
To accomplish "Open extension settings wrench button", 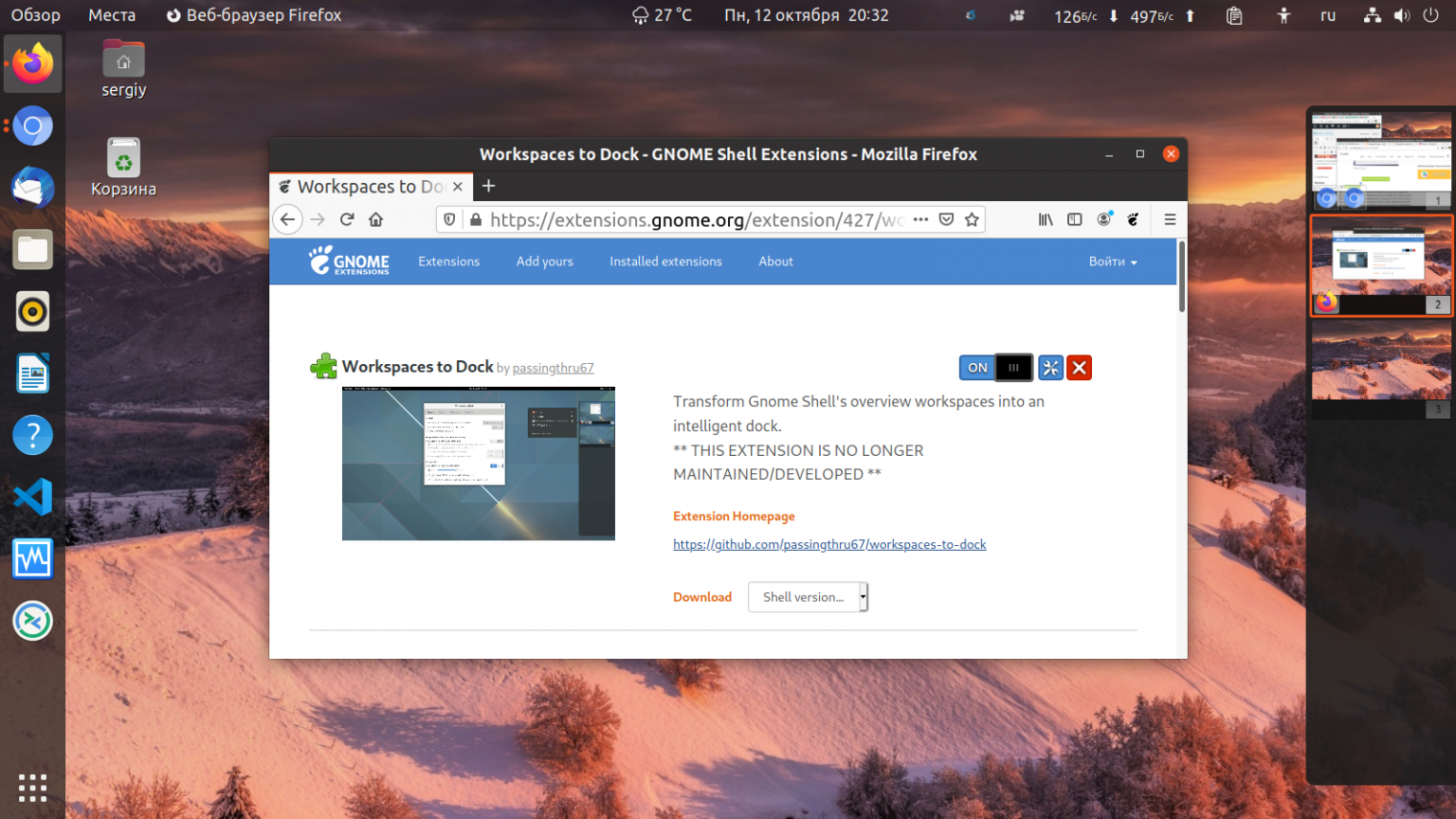I will click(1050, 368).
